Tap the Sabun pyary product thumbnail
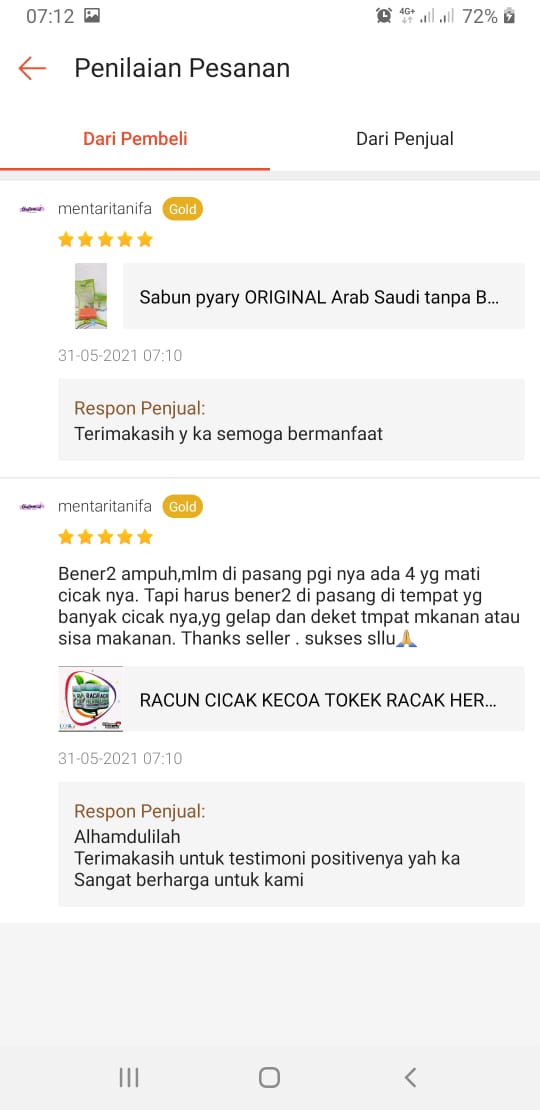This screenshot has width=540, height=1110. [x=91, y=296]
